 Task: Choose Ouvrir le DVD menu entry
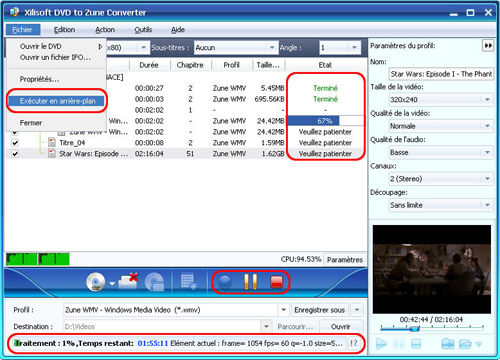pyautogui.click(x=56, y=46)
